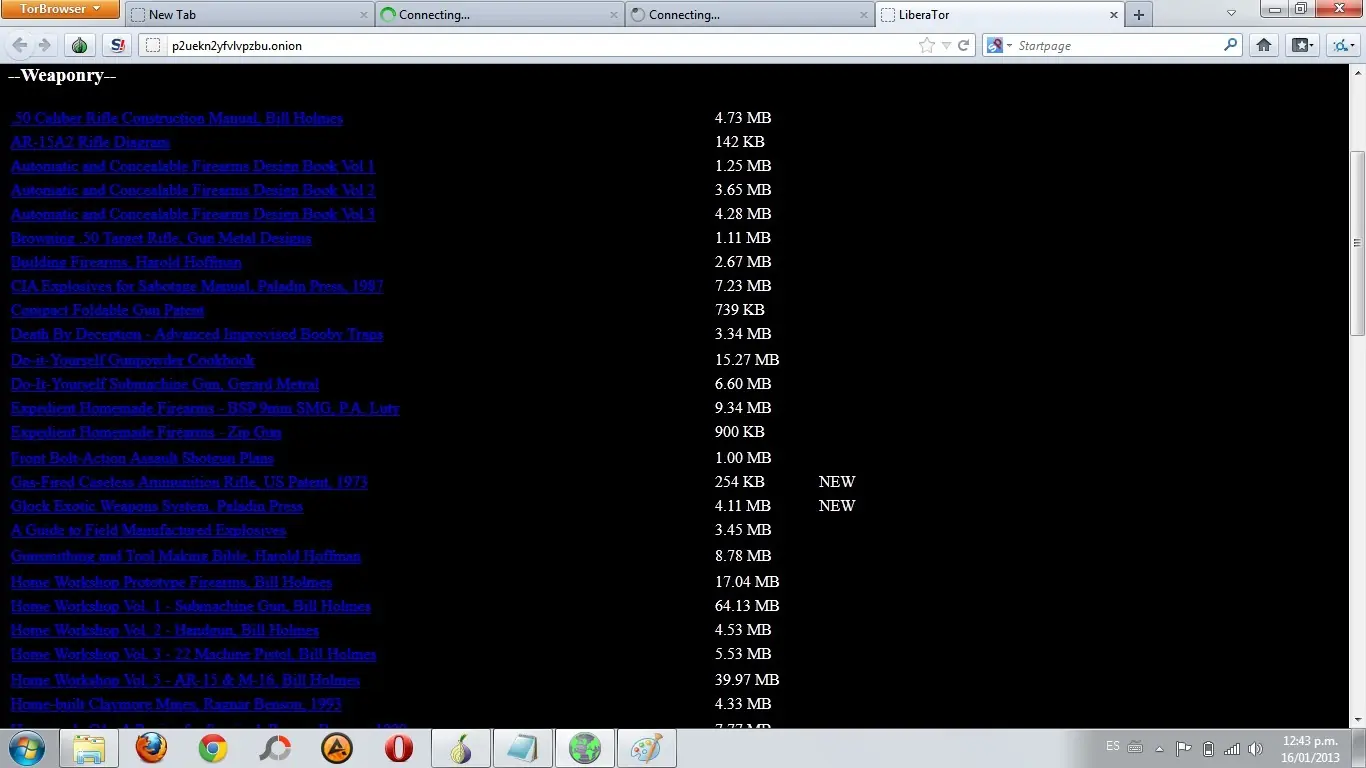
Task: Click the page vertical scrollbar thumb
Action: click(x=1357, y=243)
